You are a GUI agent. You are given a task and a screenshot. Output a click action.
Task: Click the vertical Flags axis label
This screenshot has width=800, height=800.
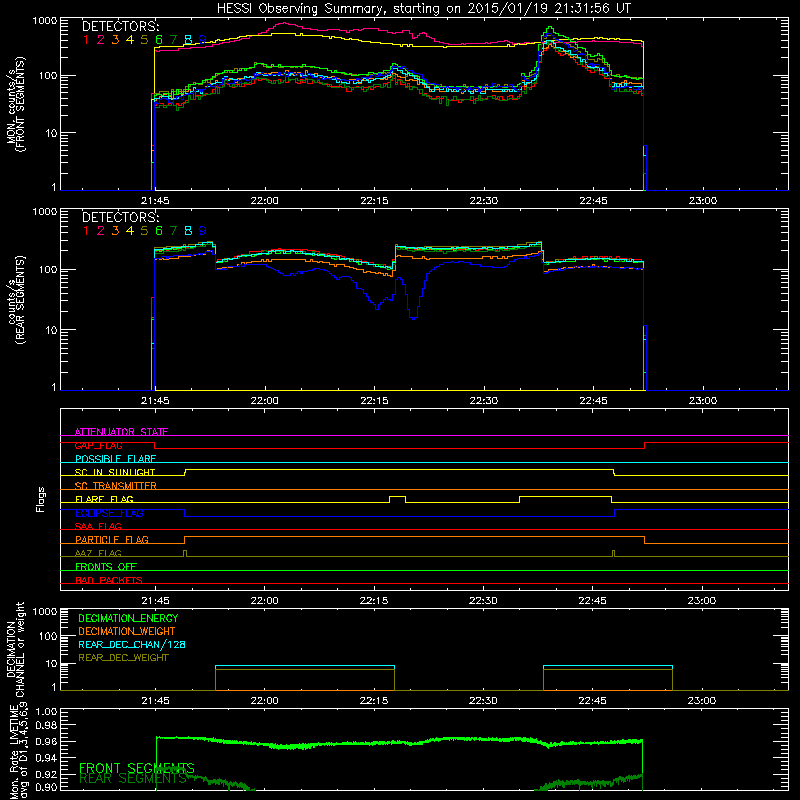point(41,499)
